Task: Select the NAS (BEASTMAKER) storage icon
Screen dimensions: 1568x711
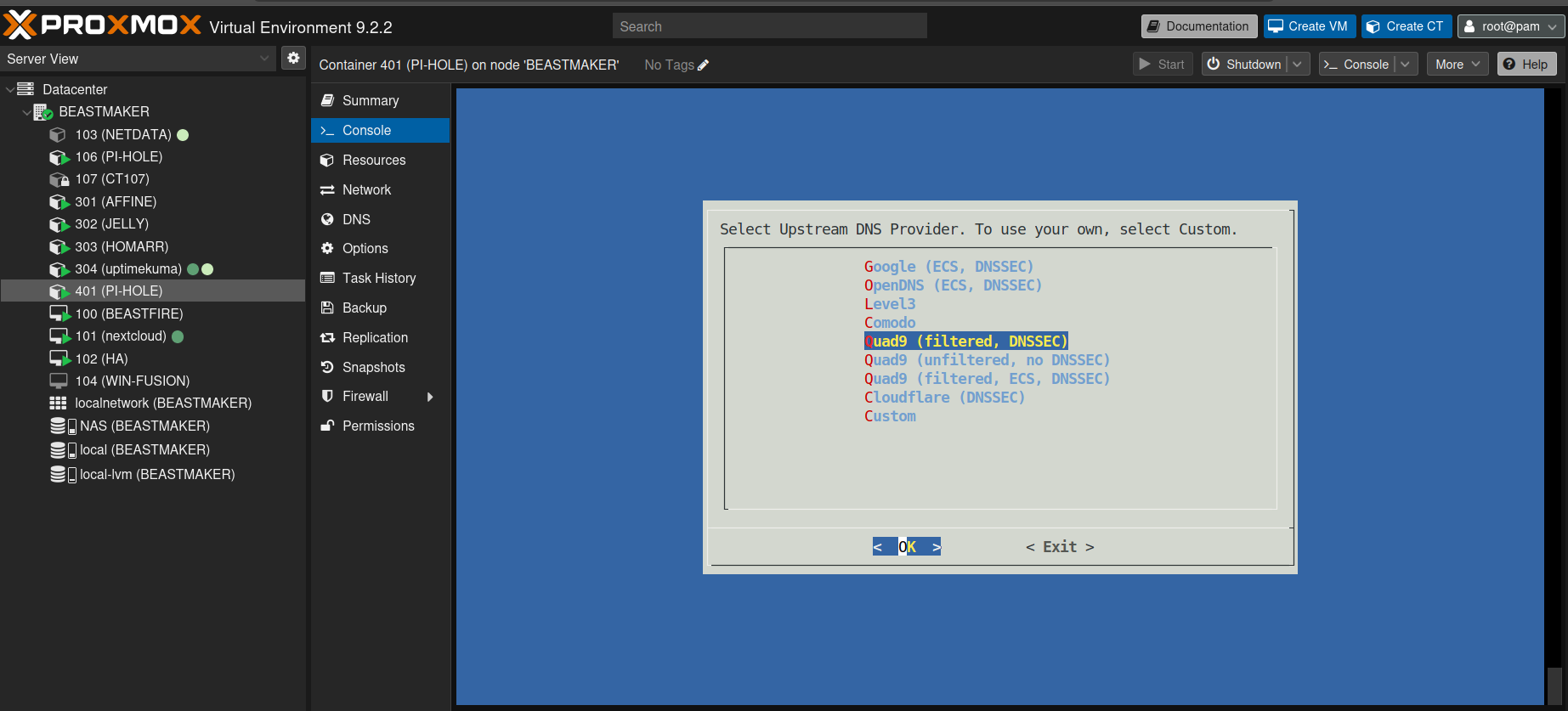Action: pos(63,426)
